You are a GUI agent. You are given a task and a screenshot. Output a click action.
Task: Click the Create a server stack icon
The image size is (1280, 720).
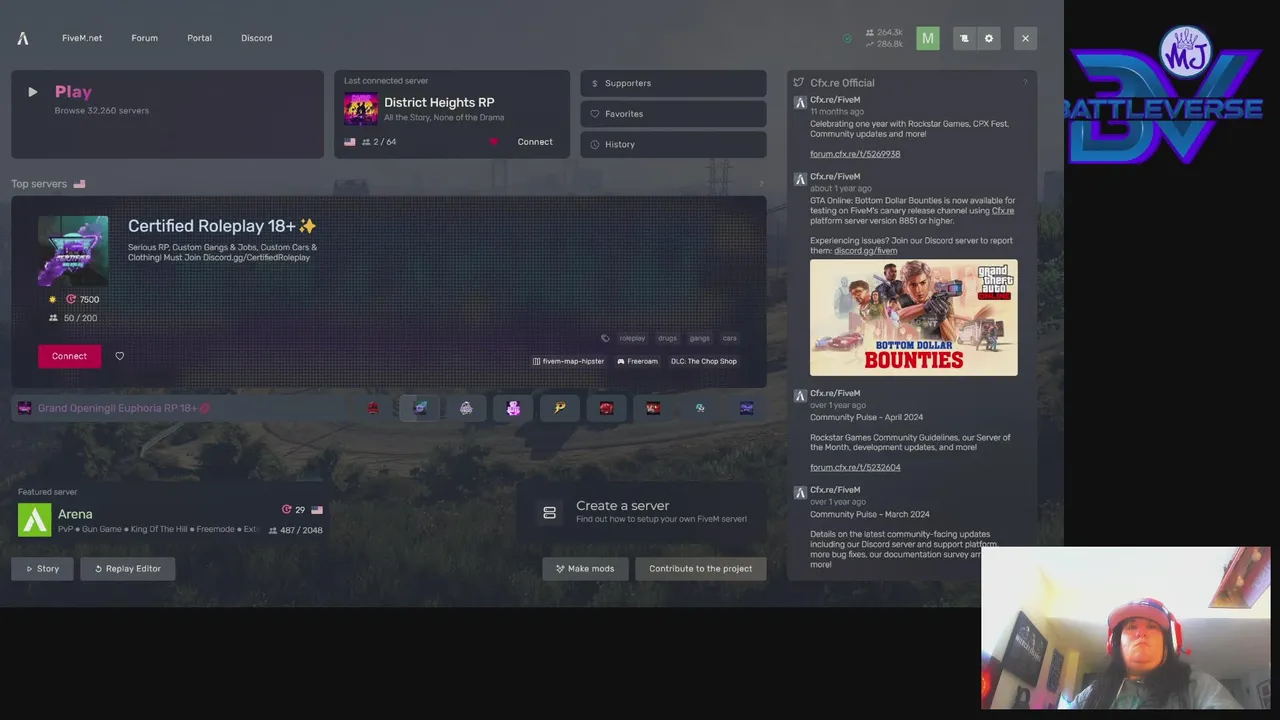pyautogui.click(x=549, y=513)
